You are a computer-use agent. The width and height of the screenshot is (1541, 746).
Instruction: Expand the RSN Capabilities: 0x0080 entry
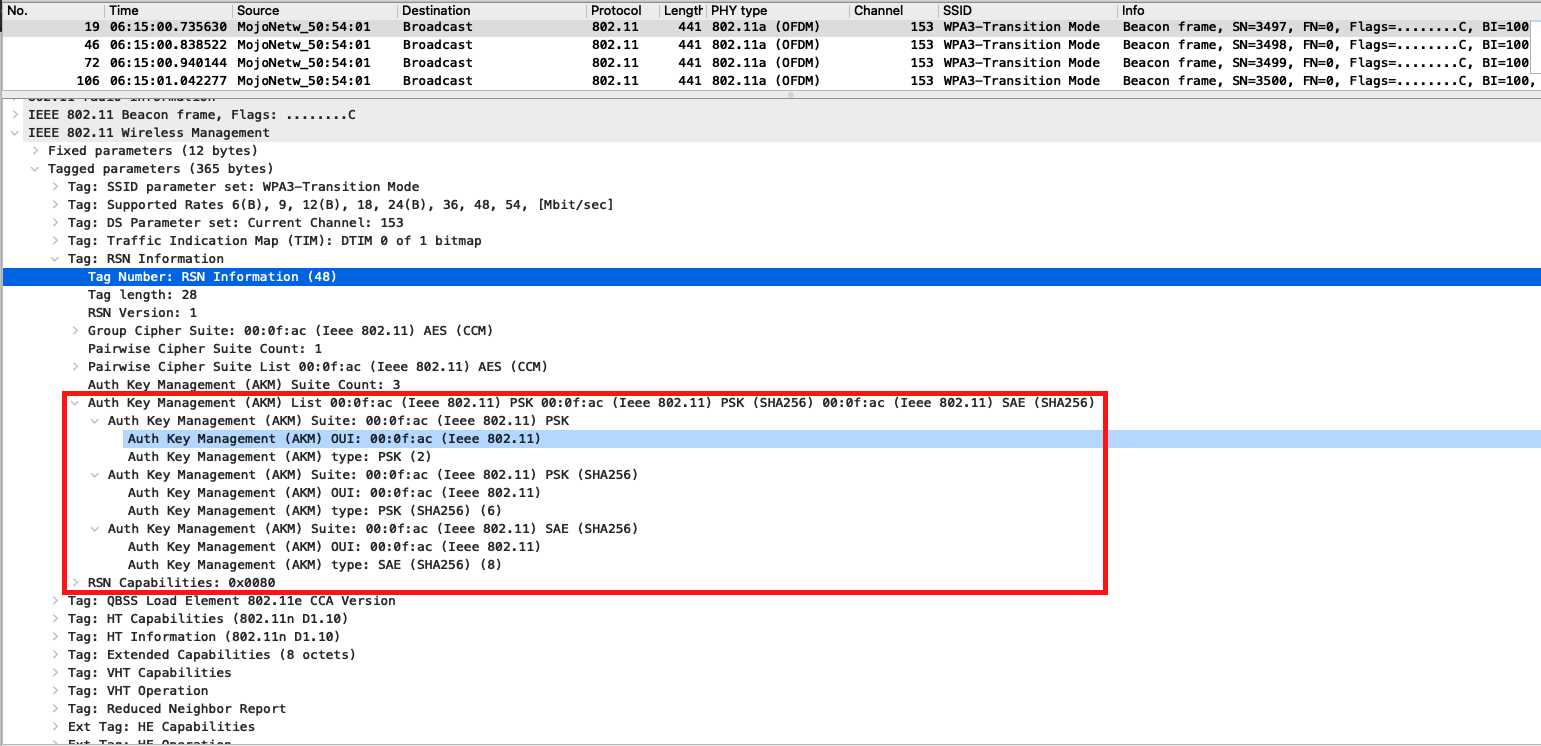coord(75,582)
